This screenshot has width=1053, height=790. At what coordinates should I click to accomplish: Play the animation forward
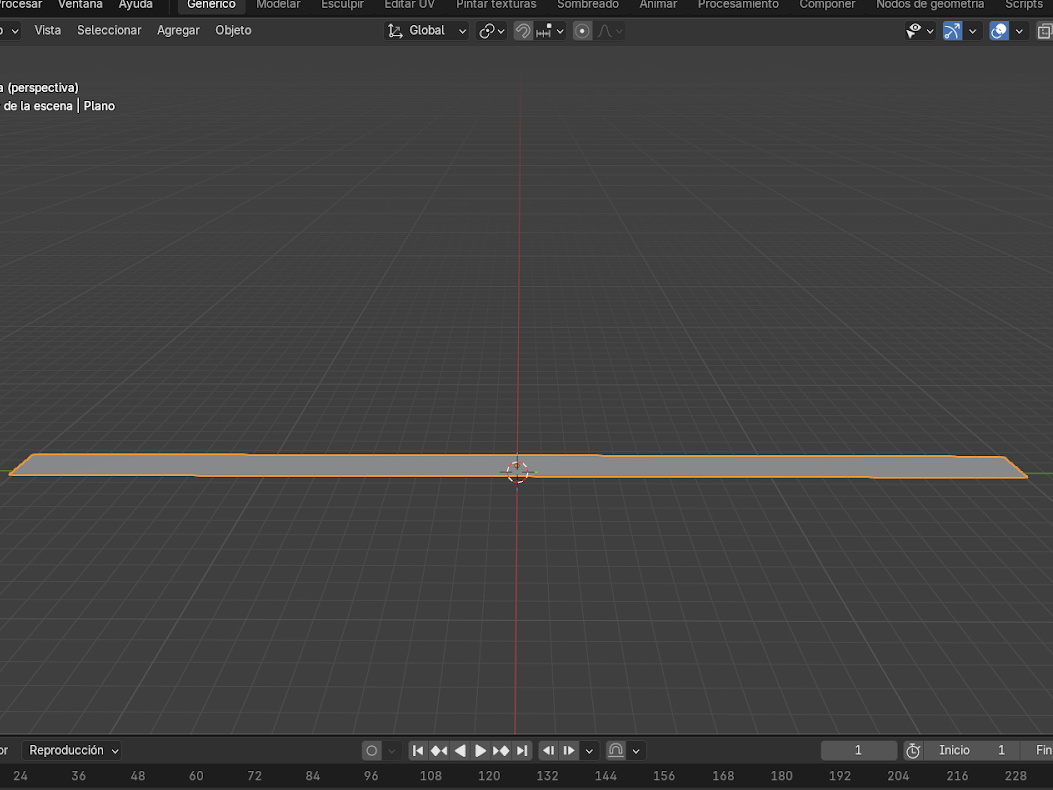pos(480,751)
